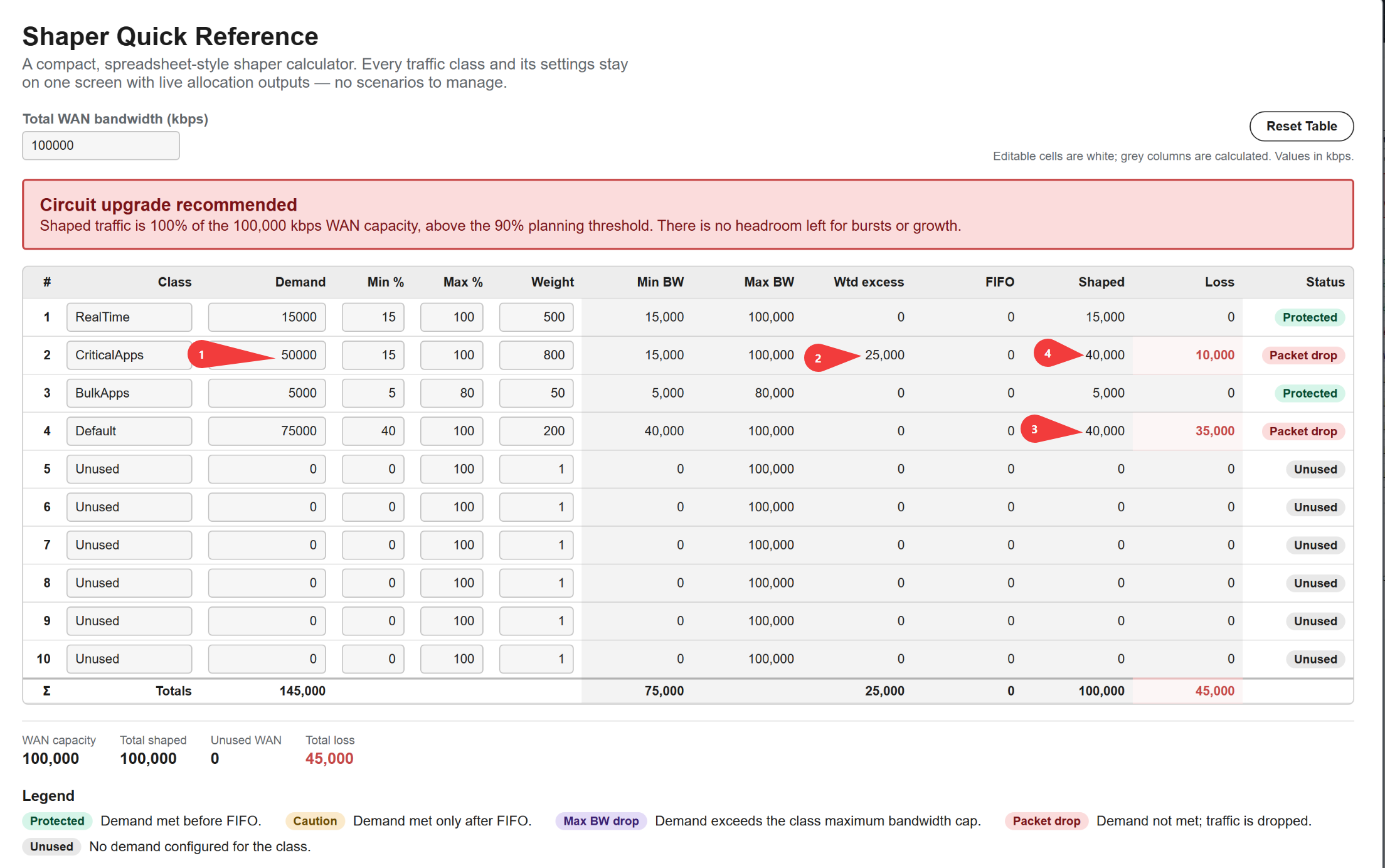Click the BulkApps Max BW value 80,000
Screen dimensions: 1385x868
[774, 393]
